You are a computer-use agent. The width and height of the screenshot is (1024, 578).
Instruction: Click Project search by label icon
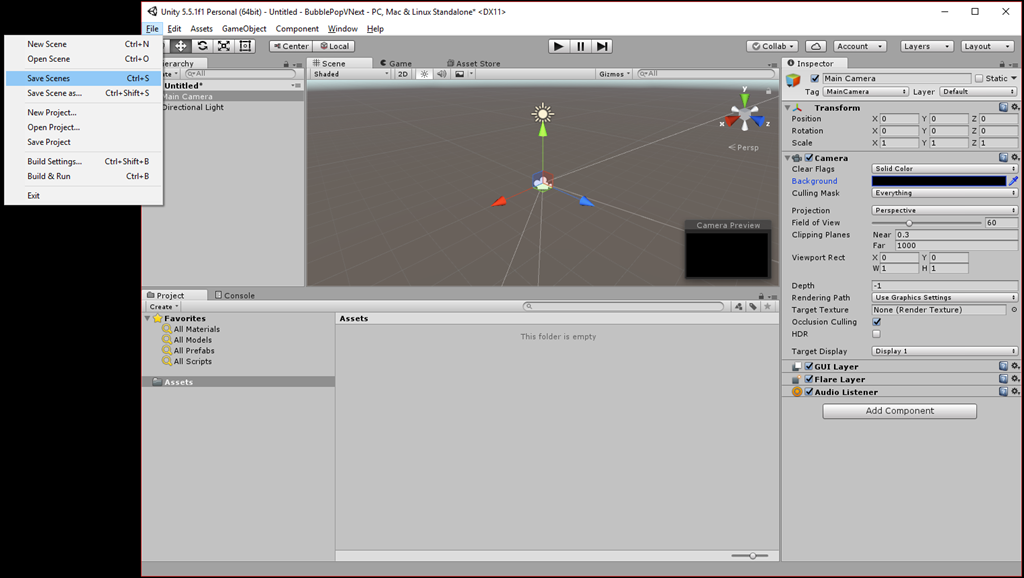click(753, 306)
